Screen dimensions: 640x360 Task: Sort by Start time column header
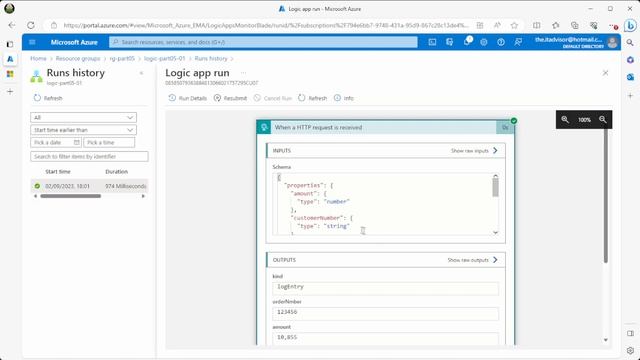[x=58, y=172]
